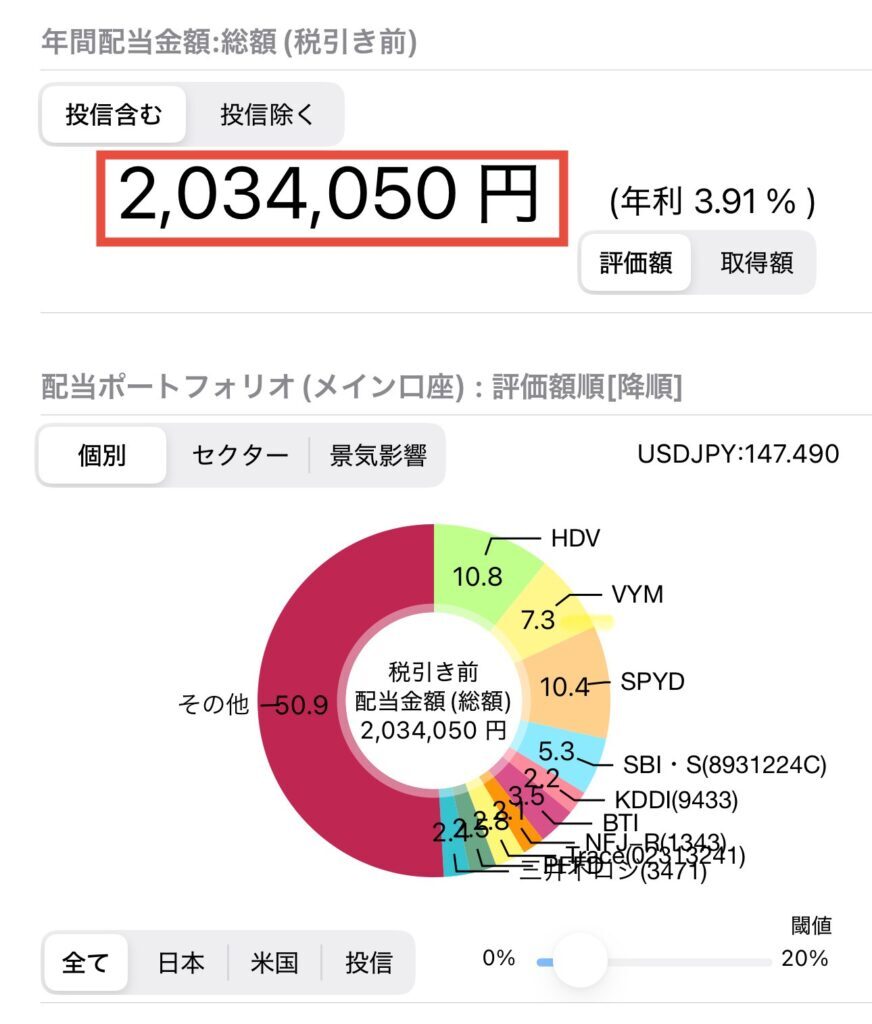Open the 景気影響 tab

tap(378, 455)
